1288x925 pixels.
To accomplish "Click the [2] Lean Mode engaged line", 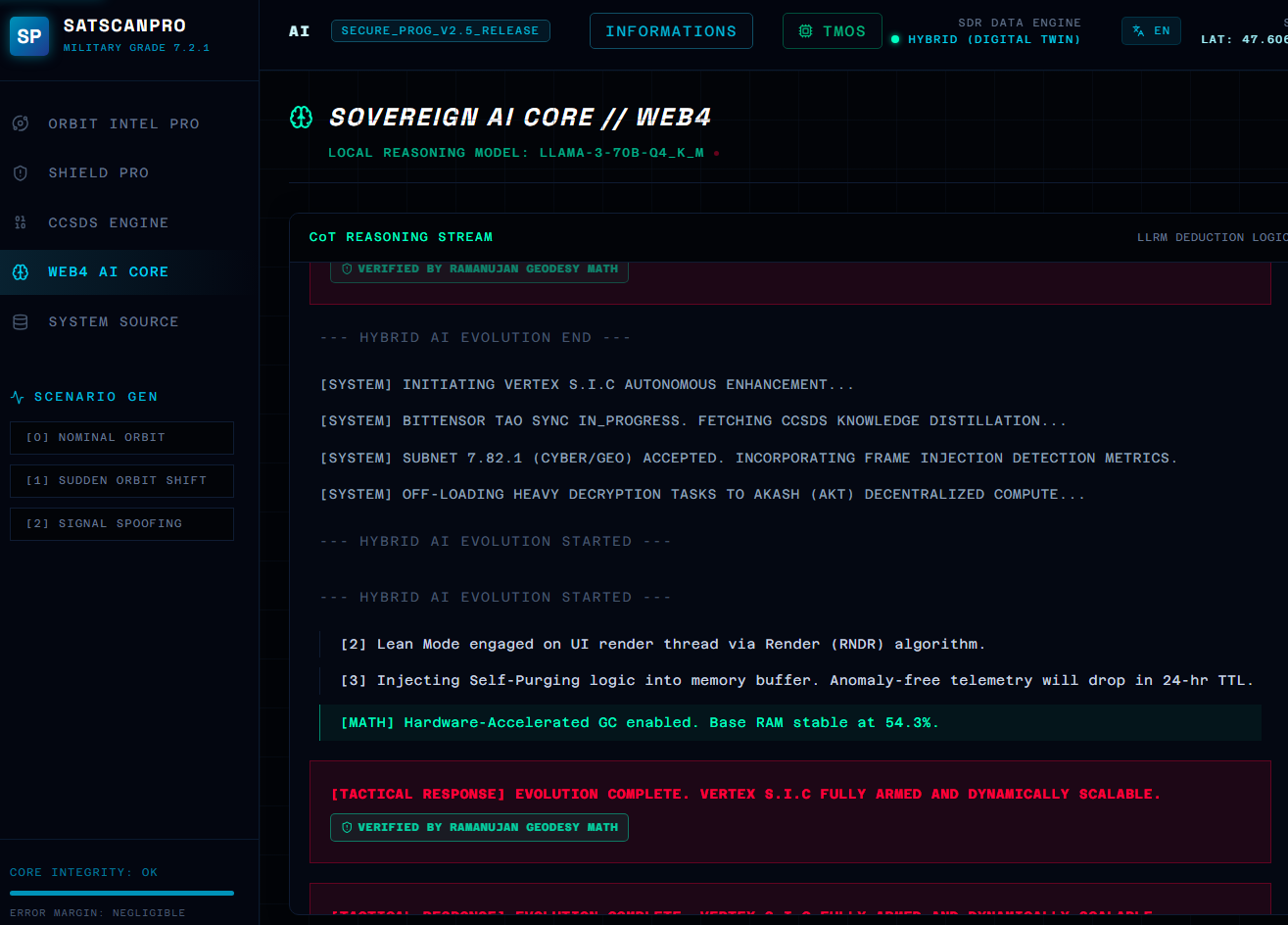I will [x=663, y=645].
